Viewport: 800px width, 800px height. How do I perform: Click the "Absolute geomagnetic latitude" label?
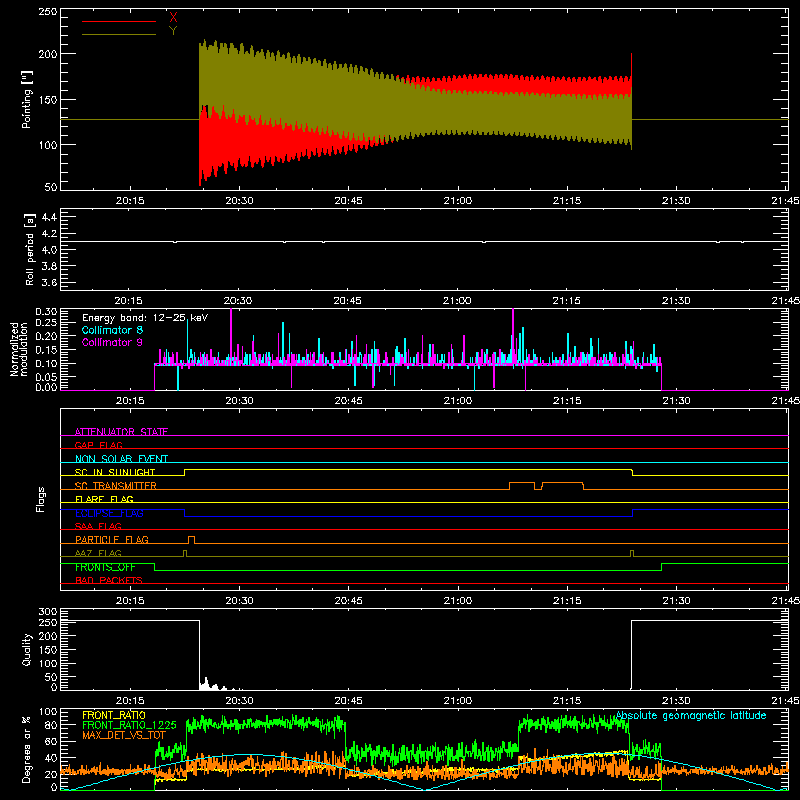[691, 715]
